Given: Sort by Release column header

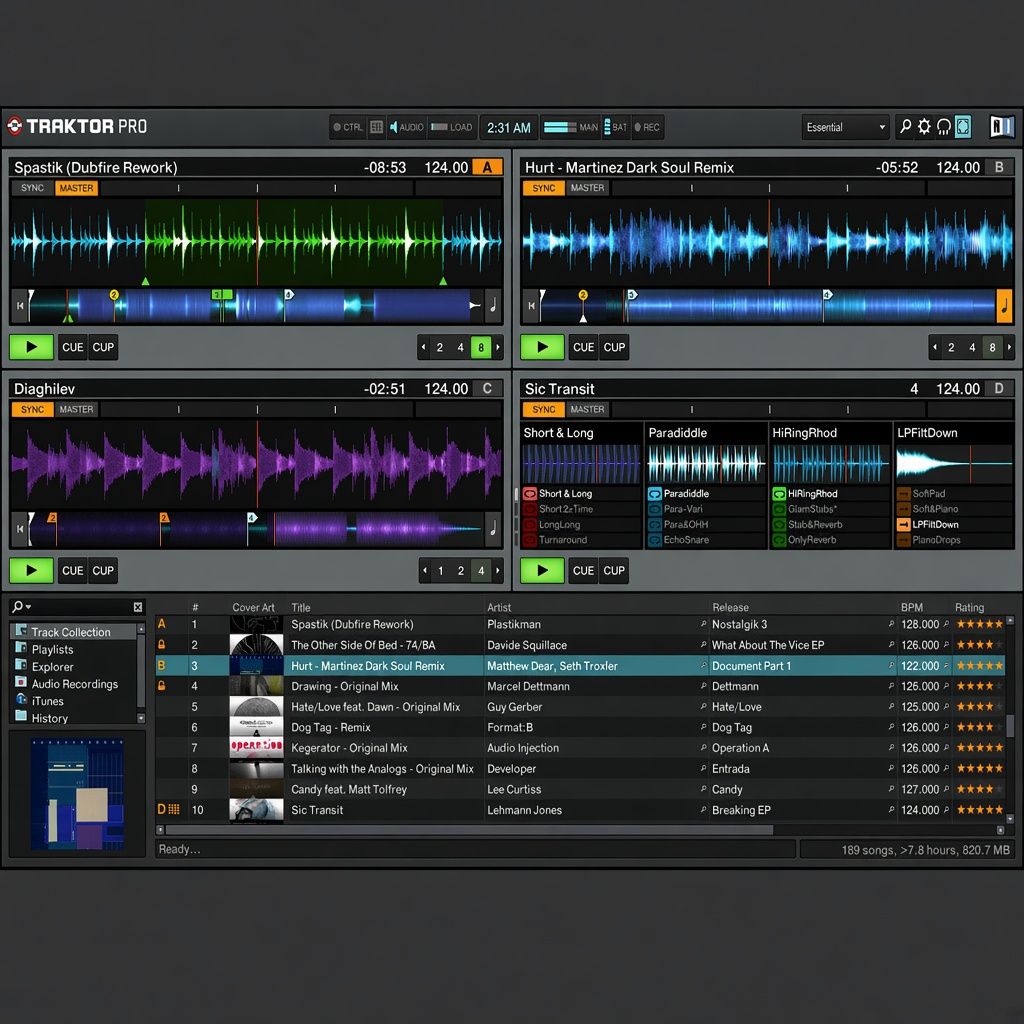Looking at the screenshot, I should [x=730, y=607].
